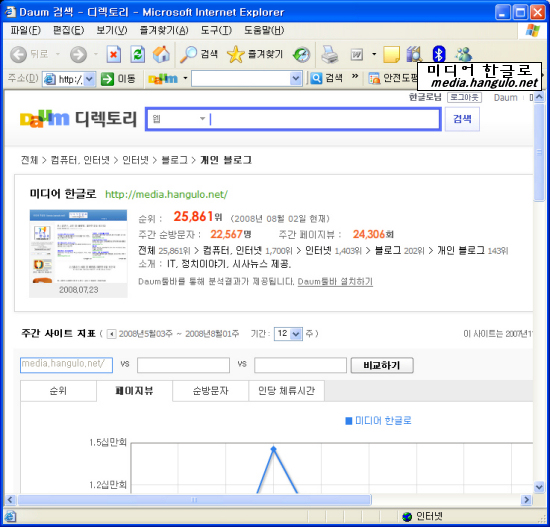Click the site thumbnail dated 2008.07.23
This screenshot has width=550, height=527.
click(x=78, y=253)
